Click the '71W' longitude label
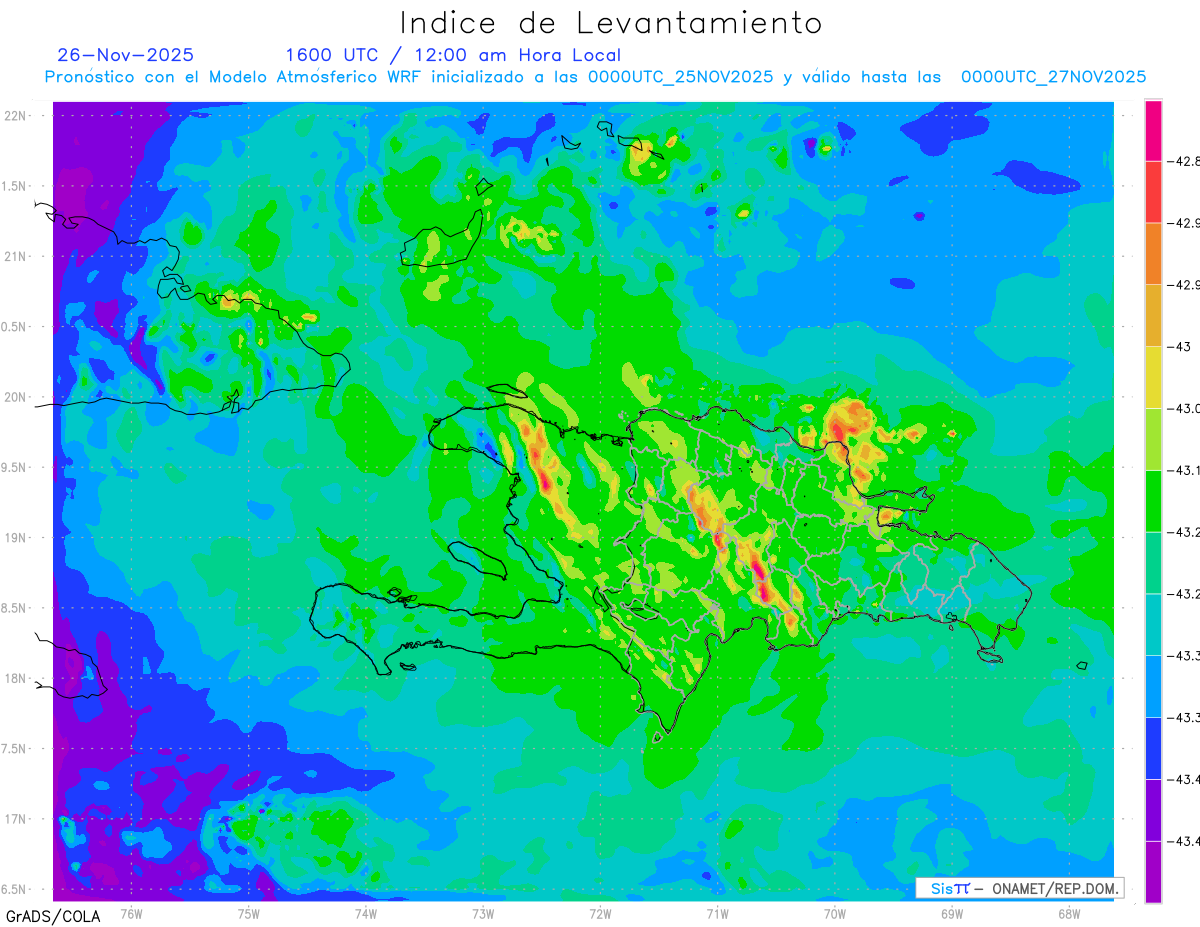Screen dimensions: 1200x927 [717, 913]
